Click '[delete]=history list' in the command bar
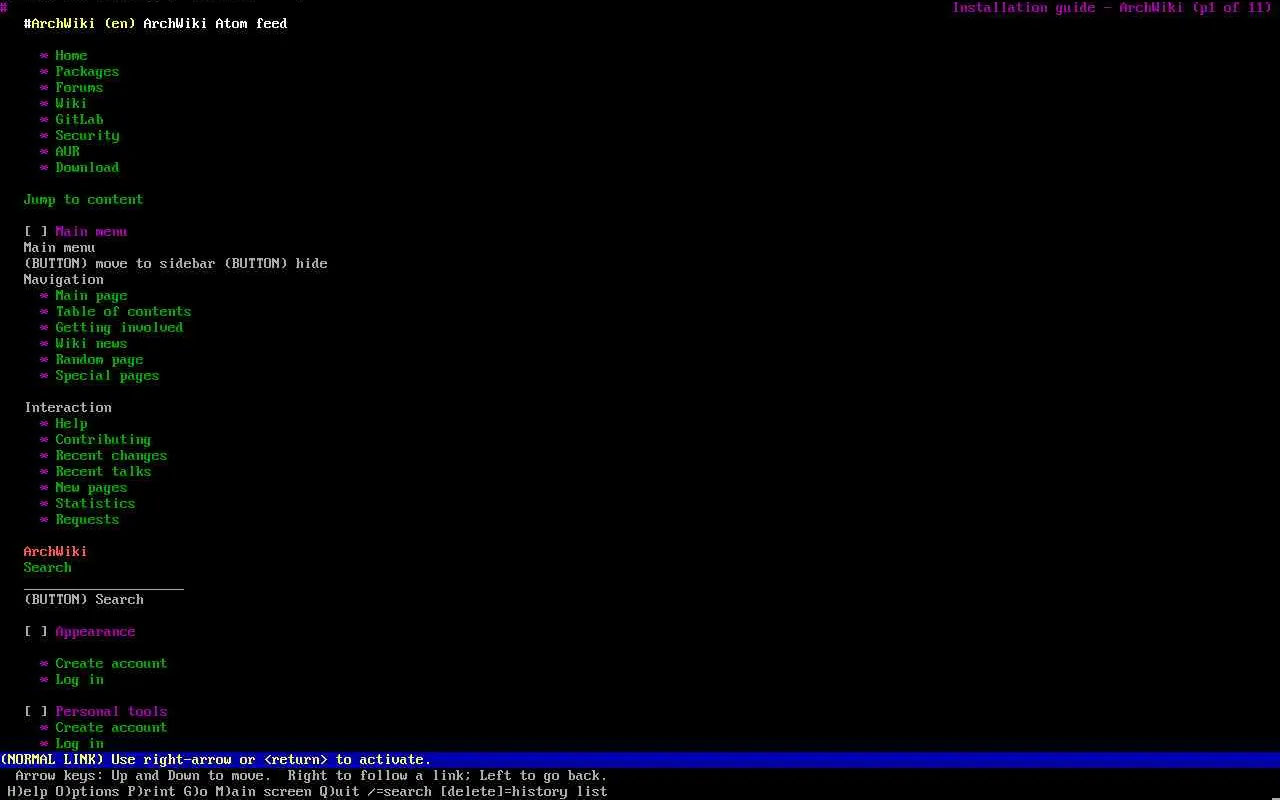This screenshot has width=1280, height=800. [x=523, y=791]
